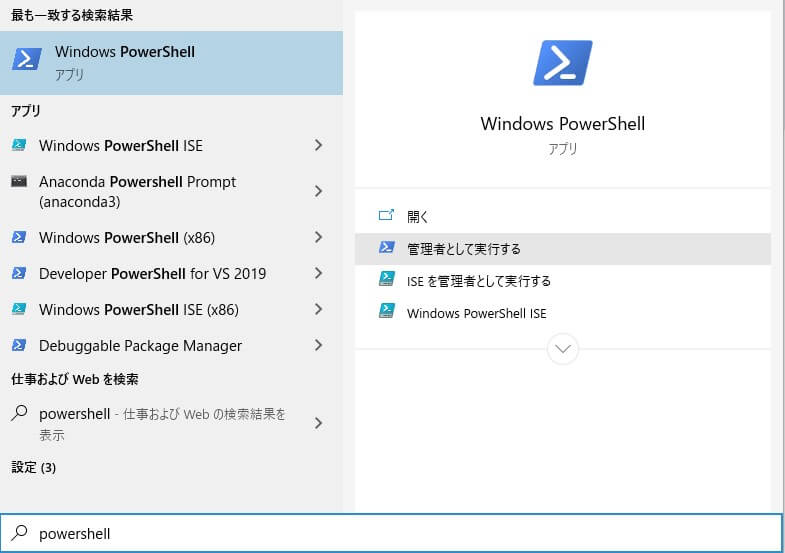Click the web search magnifier icon beside powershell
This screenshot has width=785, height=553.
[19, 413]
